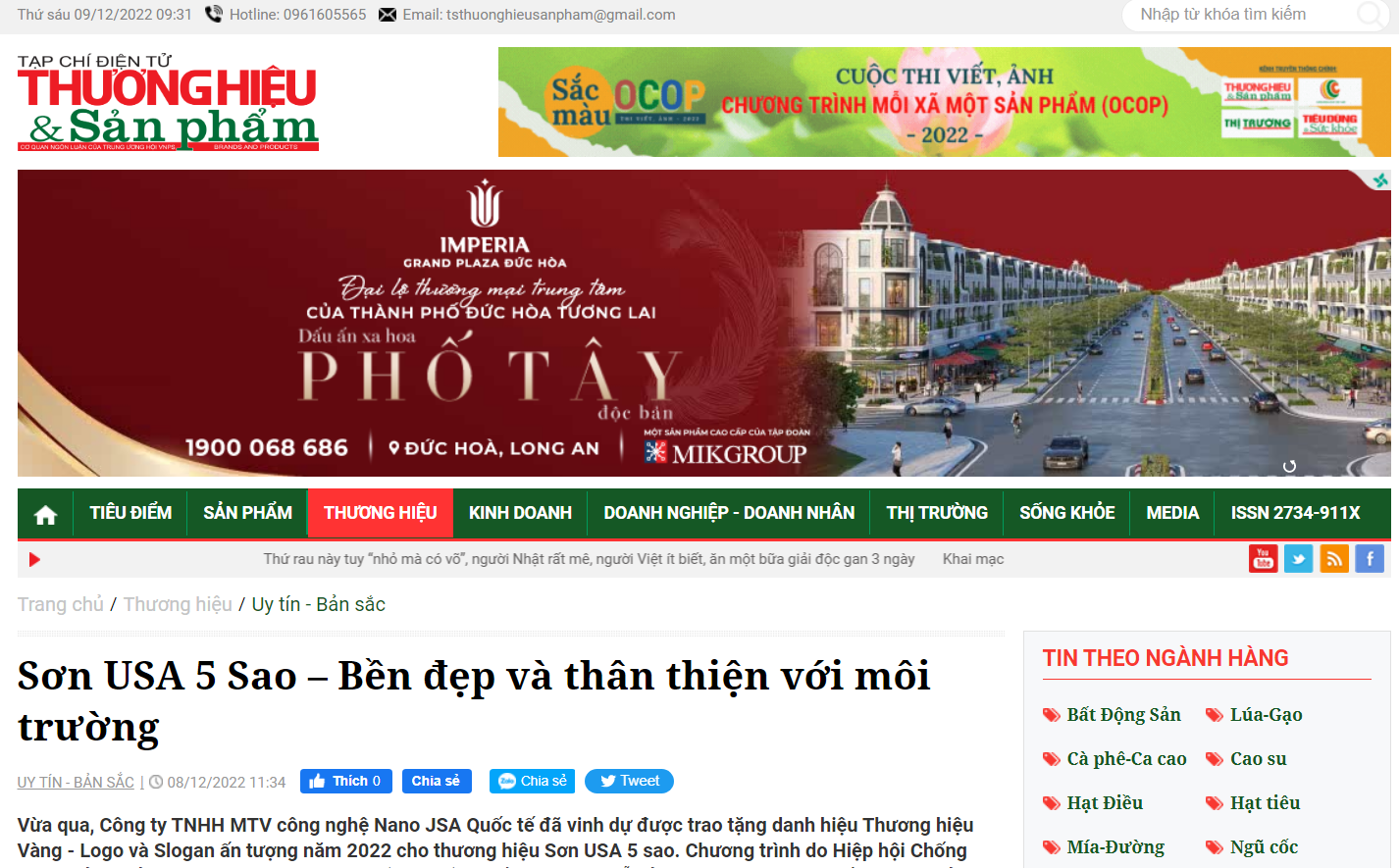The image size is (1399, 868).
Task: Click the phone hotline icon
Action: click(214, 15)
